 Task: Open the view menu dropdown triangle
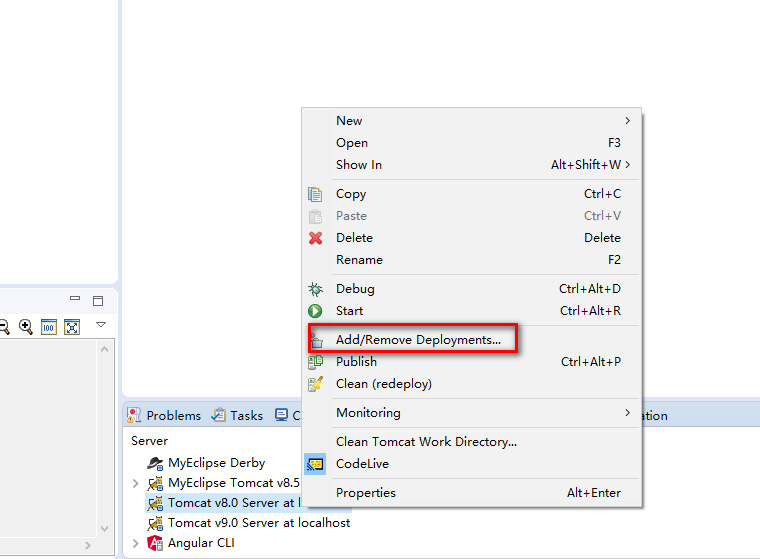(x=101, y=325)
